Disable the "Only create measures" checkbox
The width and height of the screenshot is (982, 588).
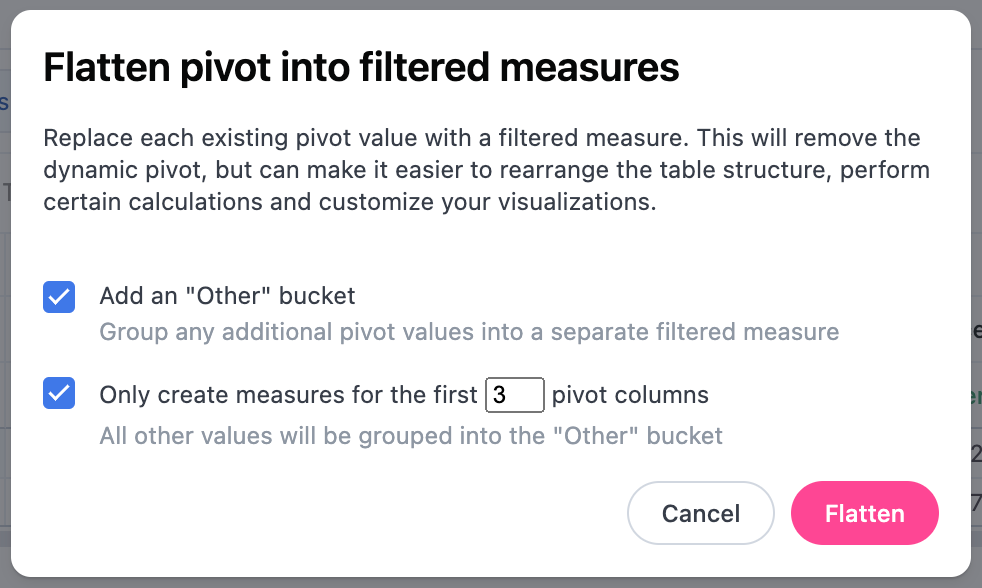click(x=59, y=393)
